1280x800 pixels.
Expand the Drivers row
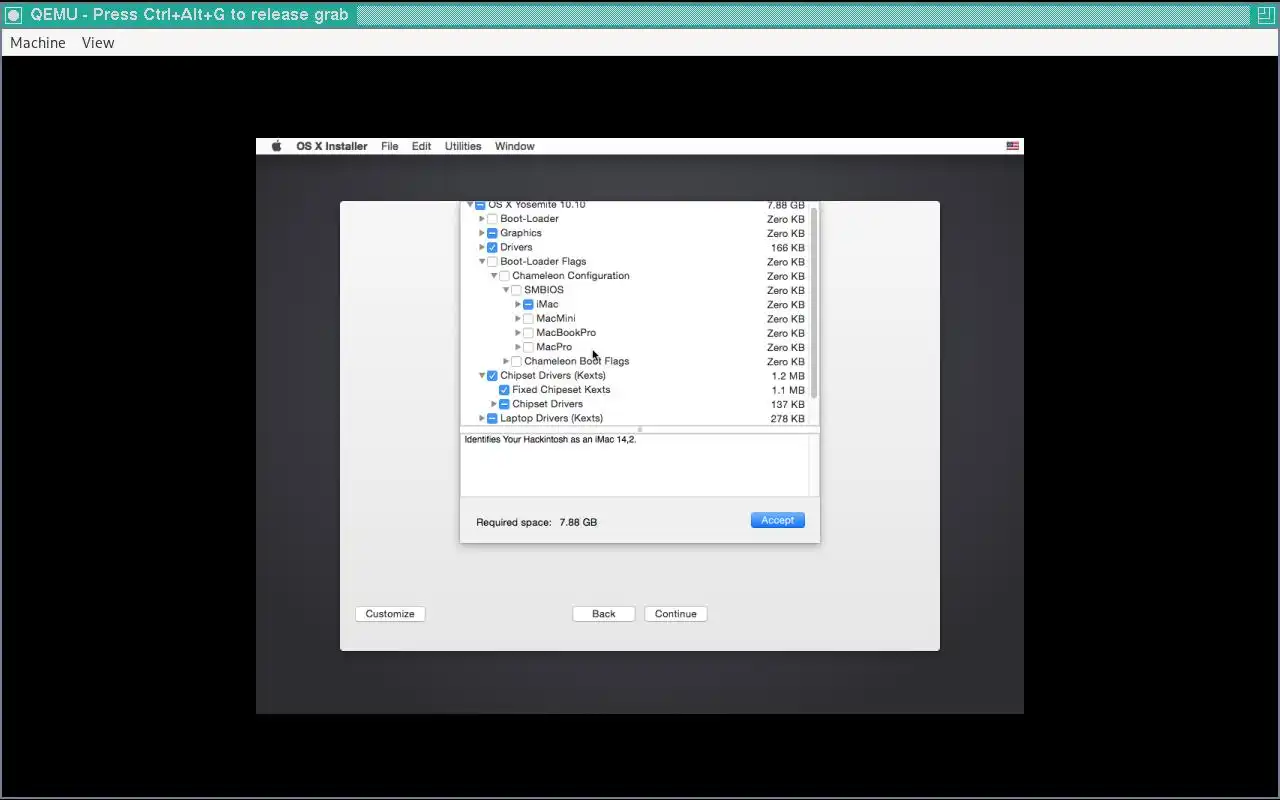click(482, 247)
